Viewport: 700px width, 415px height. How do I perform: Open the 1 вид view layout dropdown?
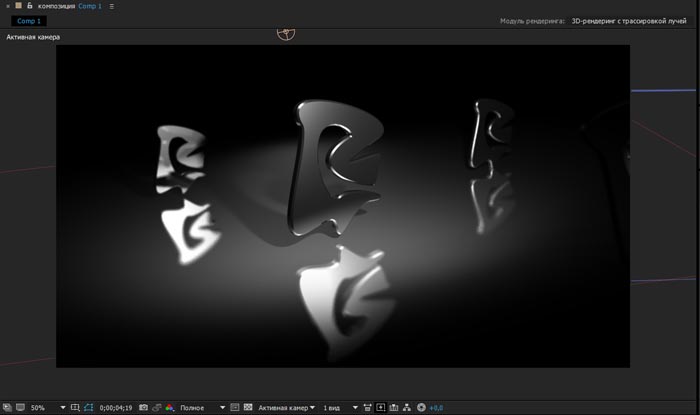(x=341, y=408)
